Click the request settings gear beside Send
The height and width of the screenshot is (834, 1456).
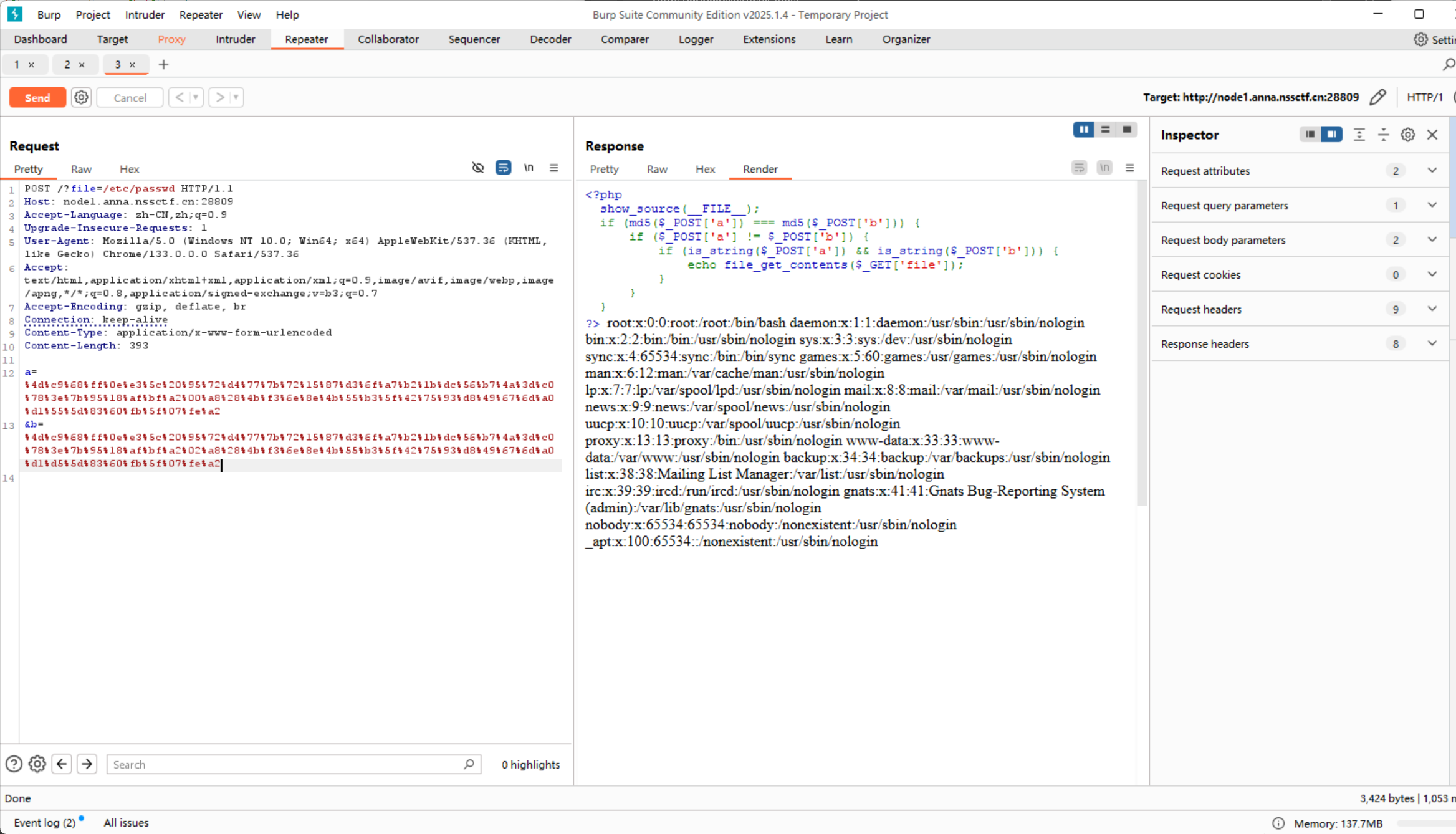click(81, 97)
